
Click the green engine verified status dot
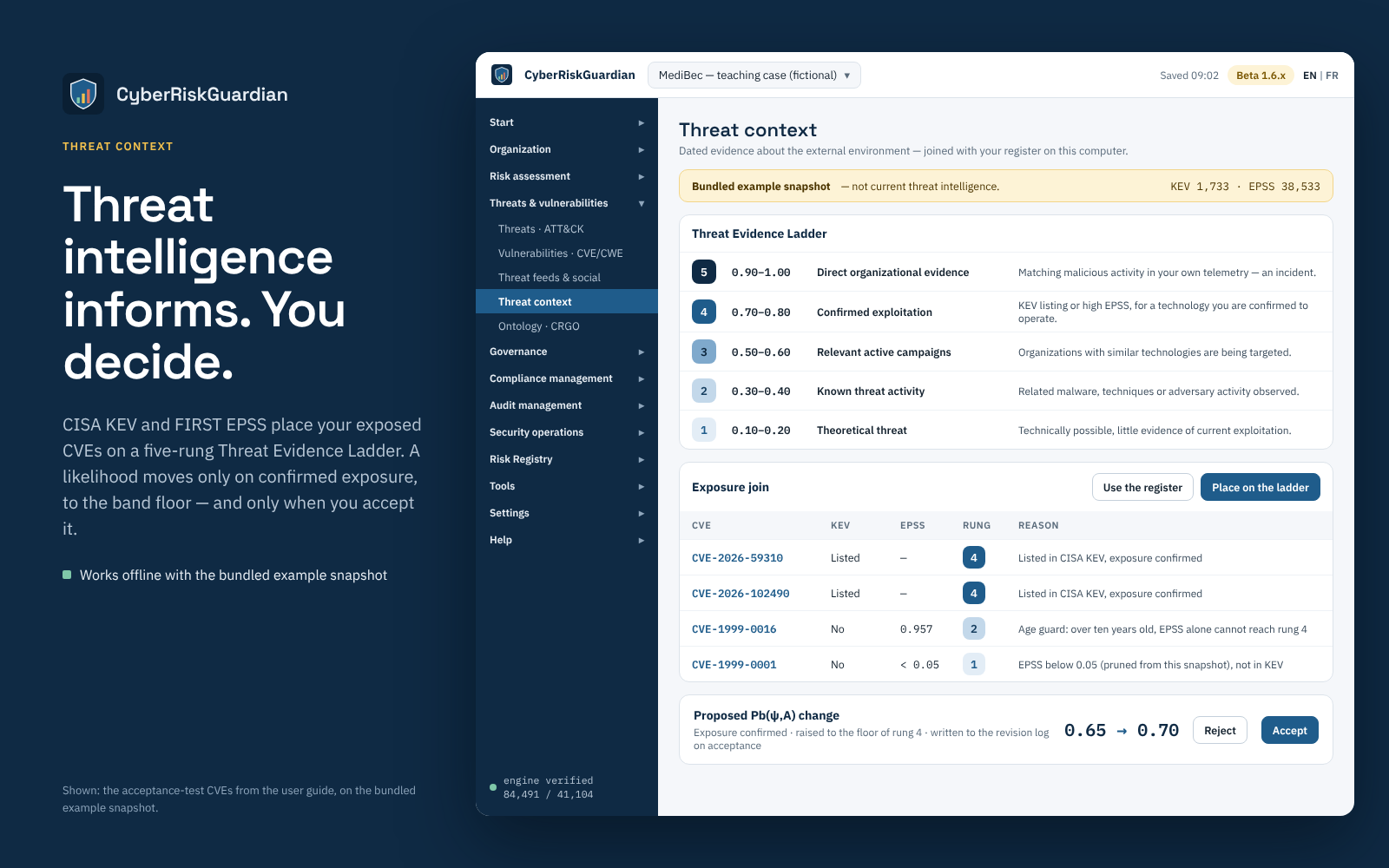tap(493, 787)
